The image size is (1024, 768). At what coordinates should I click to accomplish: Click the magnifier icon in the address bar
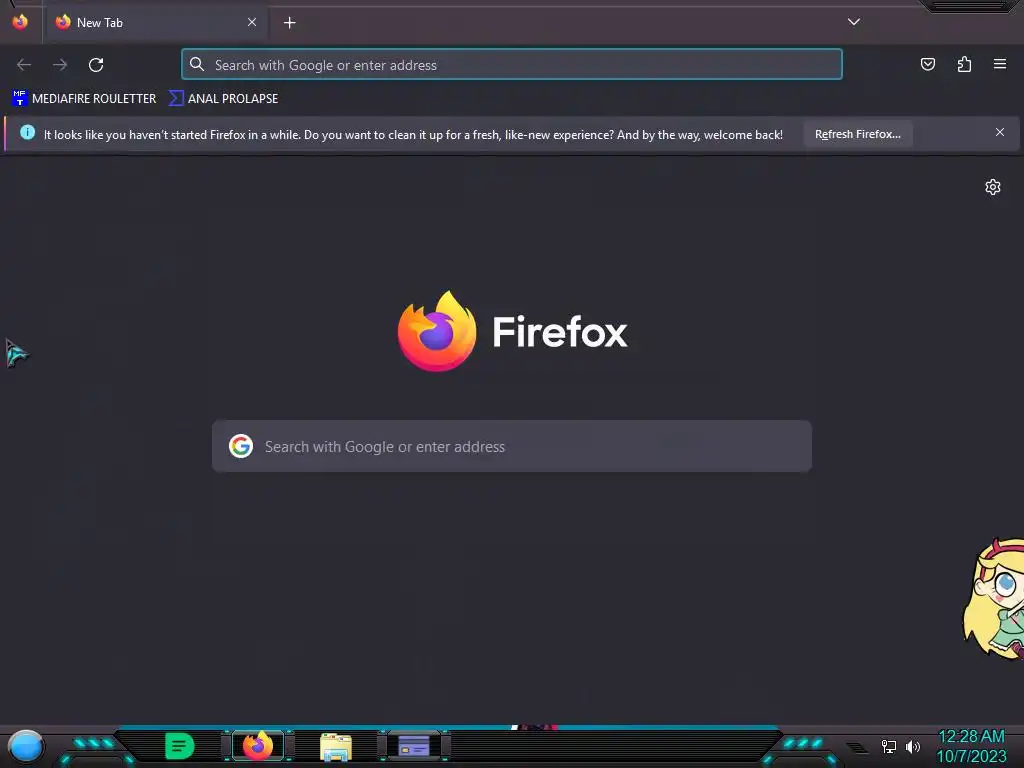pyautogui.click(x=197, y=64)
